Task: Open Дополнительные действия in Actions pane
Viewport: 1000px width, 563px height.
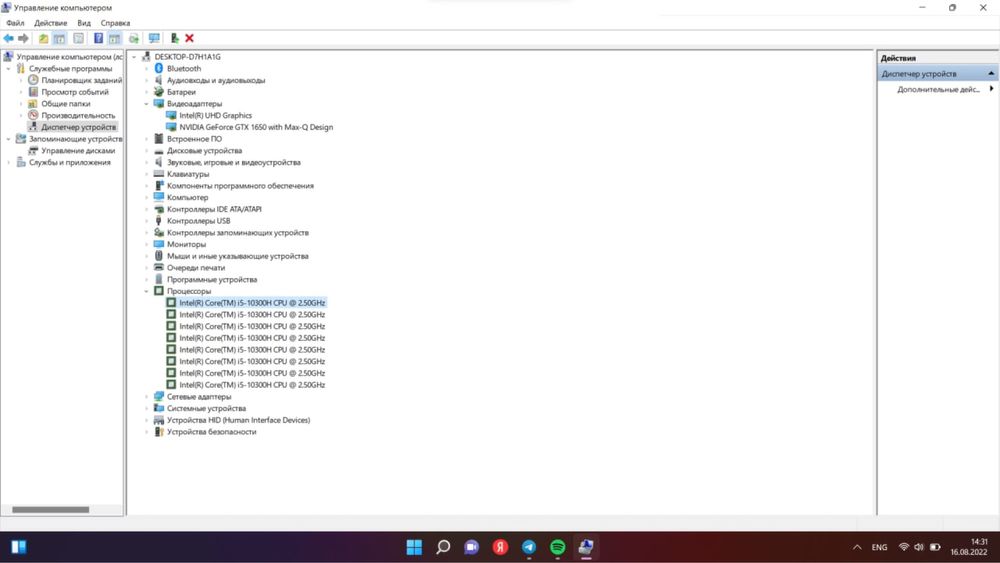Action: 938,89
